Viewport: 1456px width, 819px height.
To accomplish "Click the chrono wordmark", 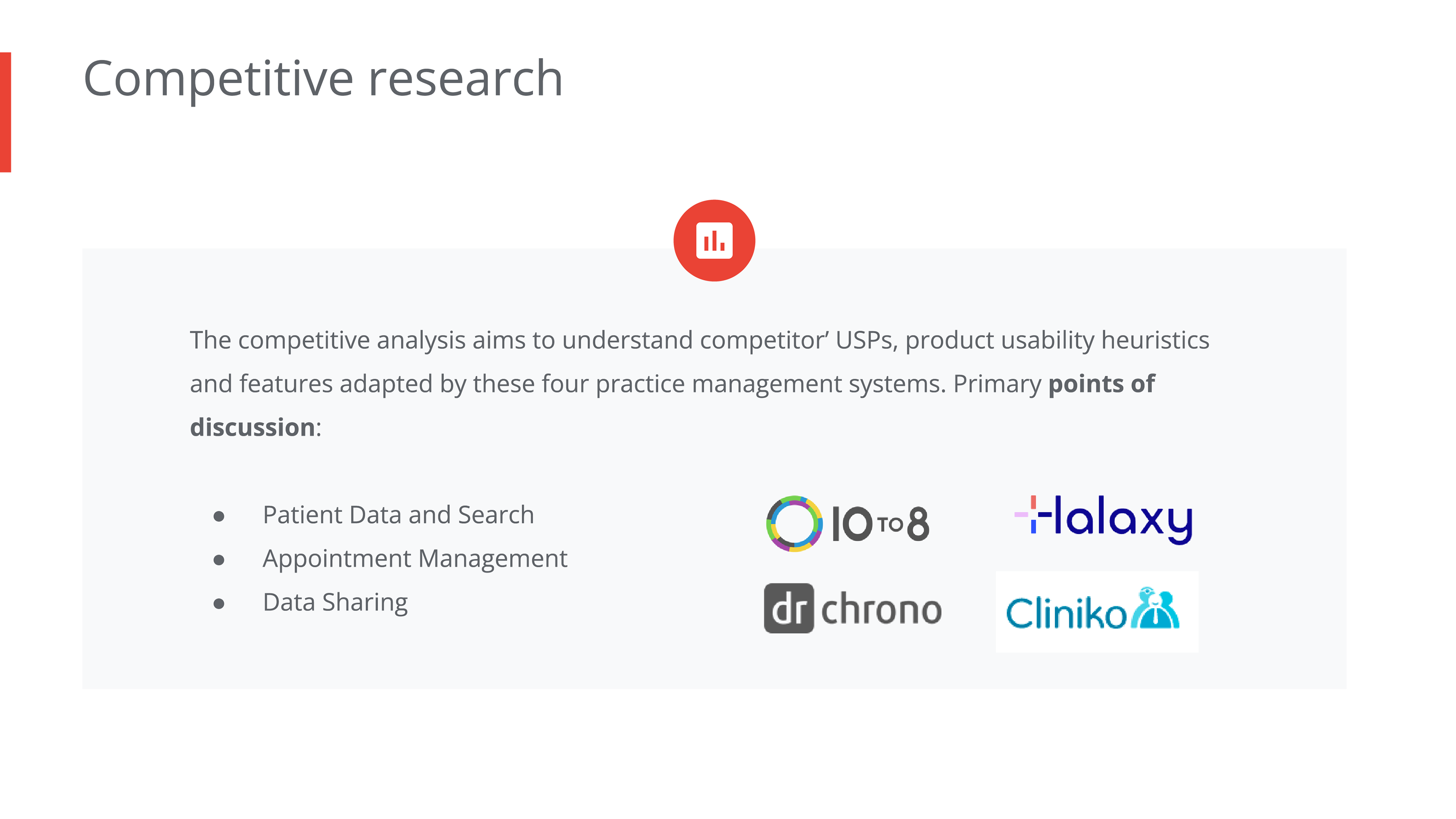I will [881, 609].
